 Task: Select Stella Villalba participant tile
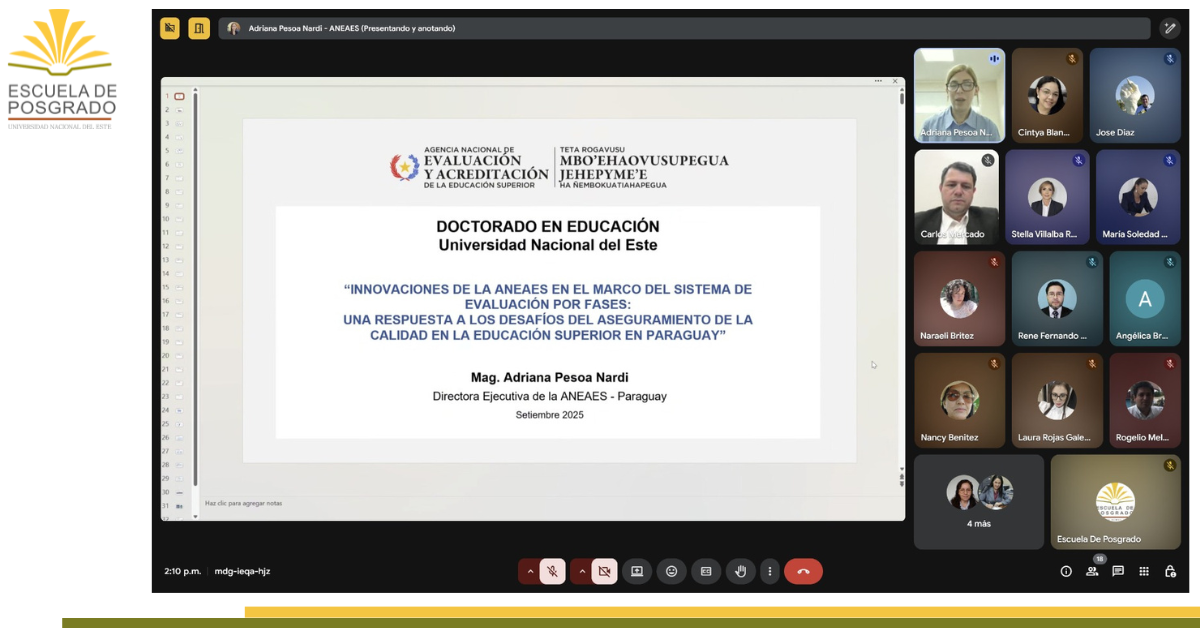click(x=1047, y=197)
